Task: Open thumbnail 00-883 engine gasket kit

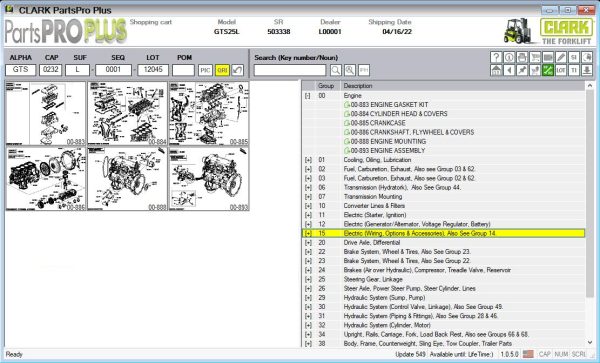Action: (46, 113)
